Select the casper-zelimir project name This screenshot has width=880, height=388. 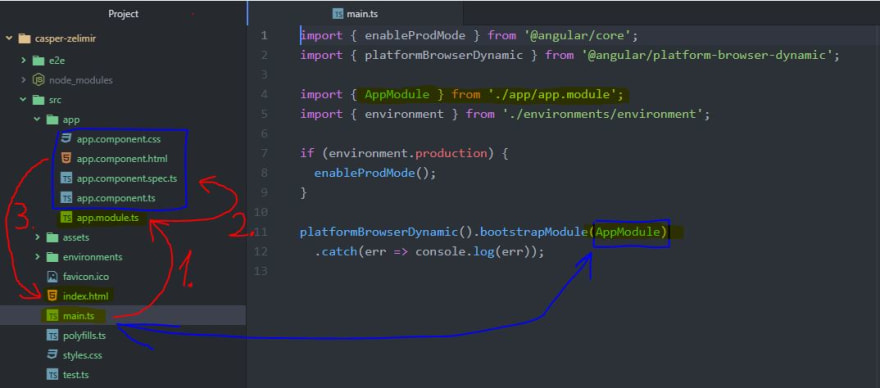pyautogui.click(x=65, y=39)
